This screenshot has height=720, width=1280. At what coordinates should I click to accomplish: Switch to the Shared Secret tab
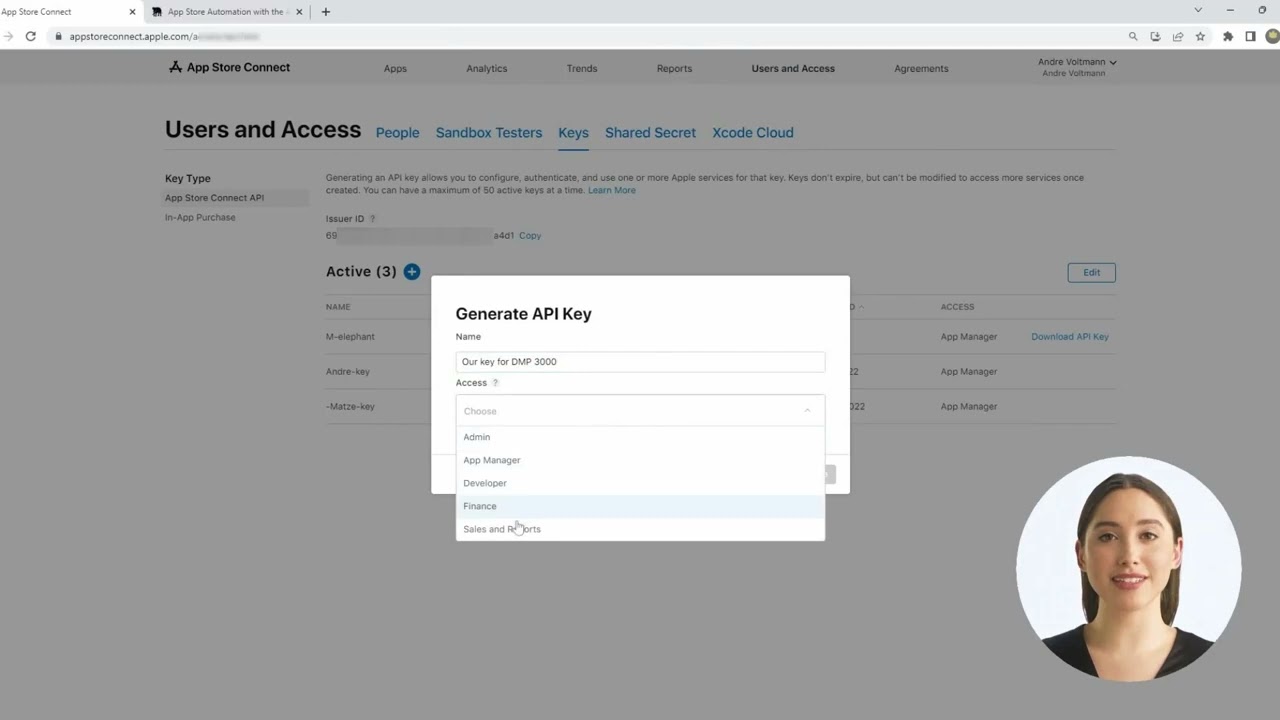(x=650, y=132)
